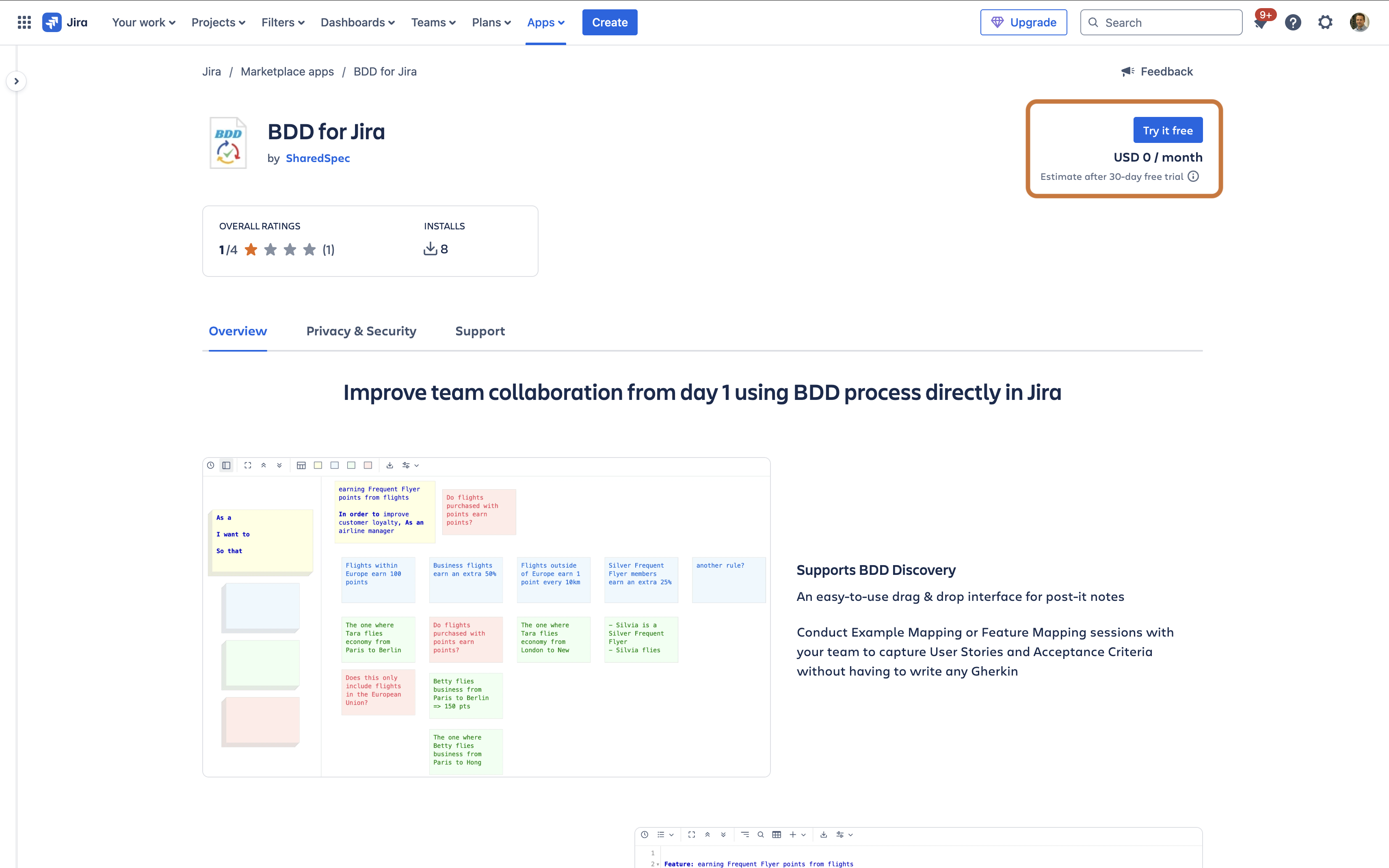Click the easy-to-use drag & drop description text
This screenshot has width=1389, height=868.
coord(960,596)
